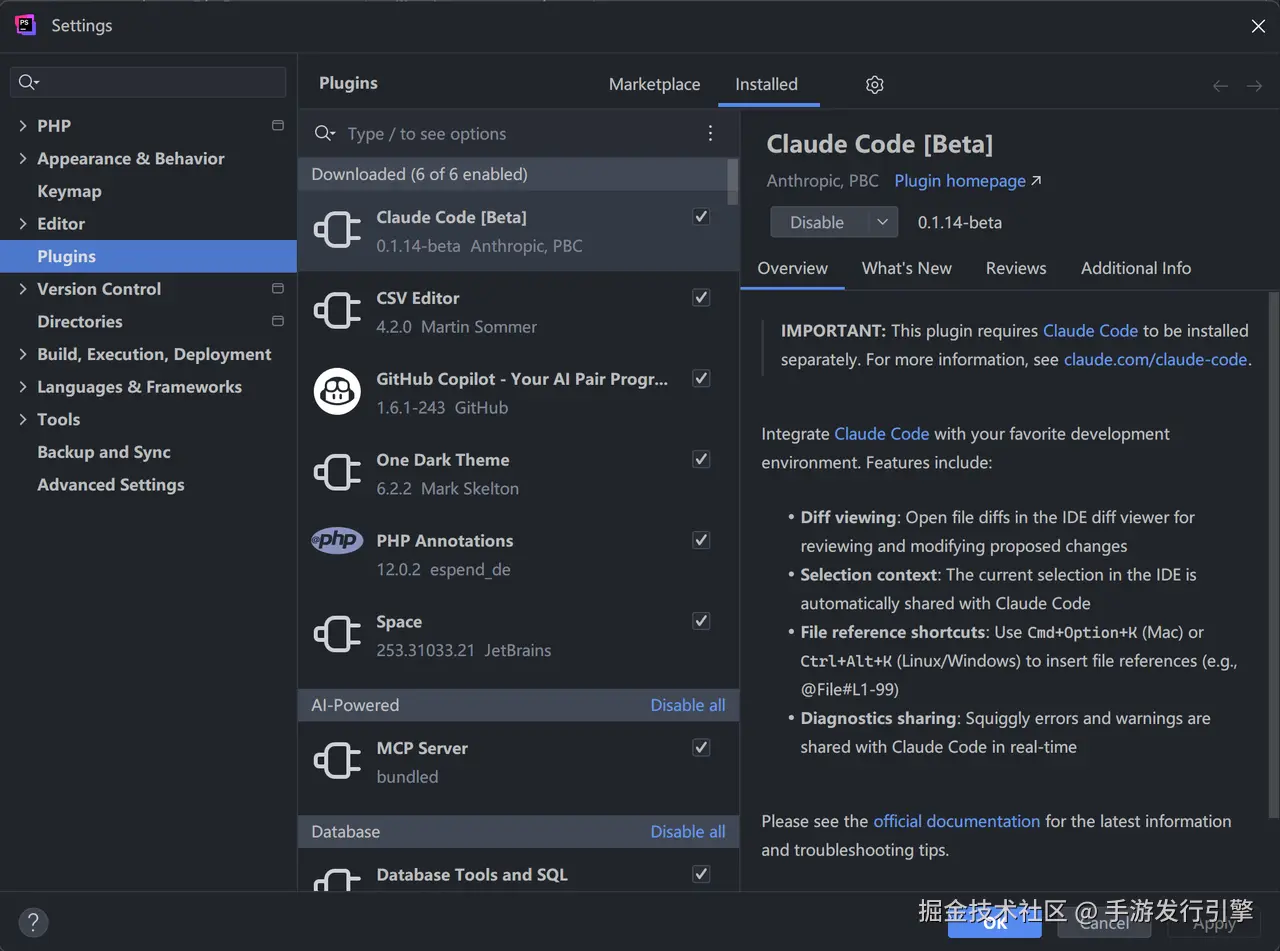Screen dimensions: 1280x951
Task: Click the Claude Code plugin icon
Action: coord(337,230)
